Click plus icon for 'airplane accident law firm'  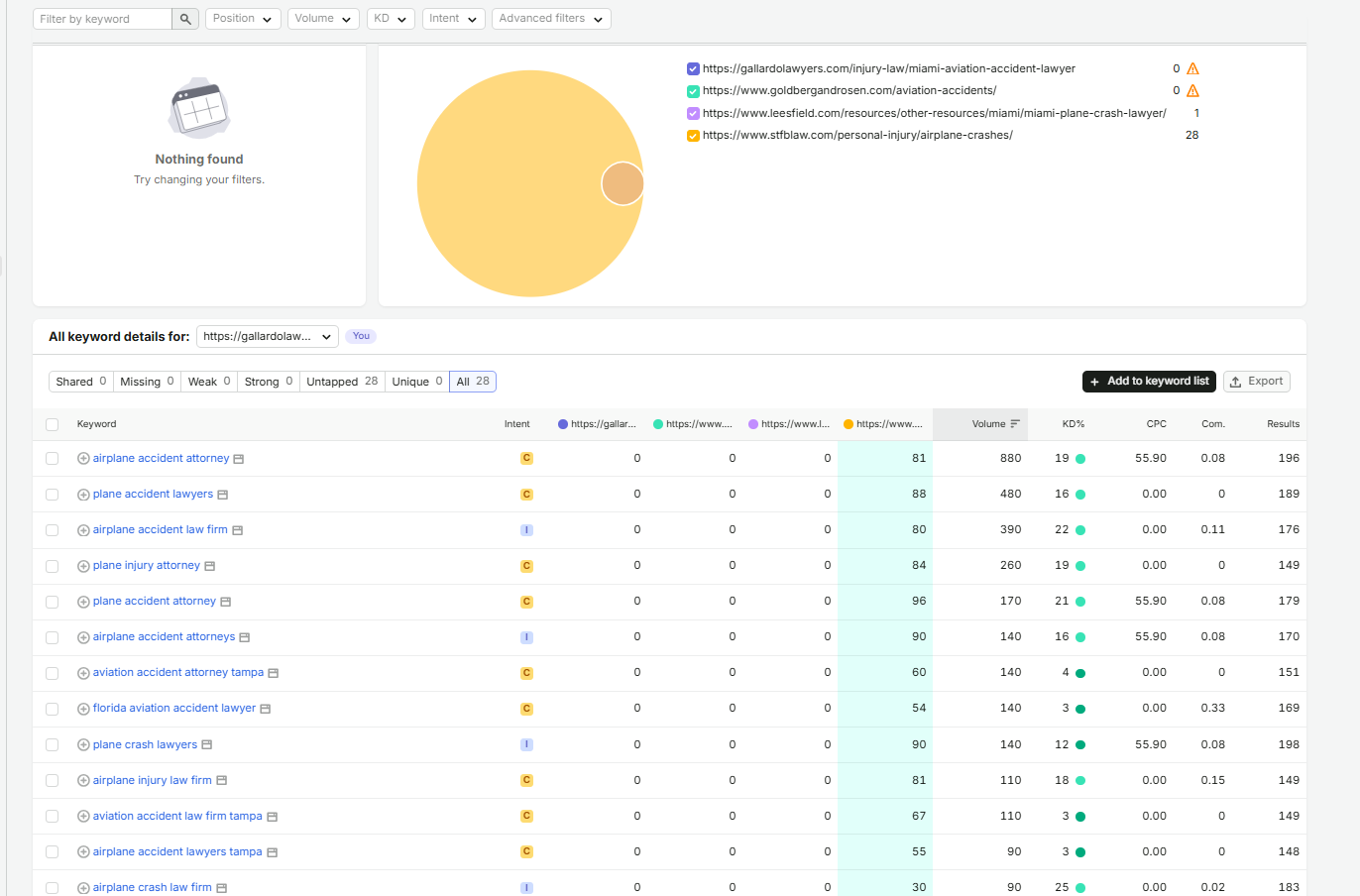83,530
